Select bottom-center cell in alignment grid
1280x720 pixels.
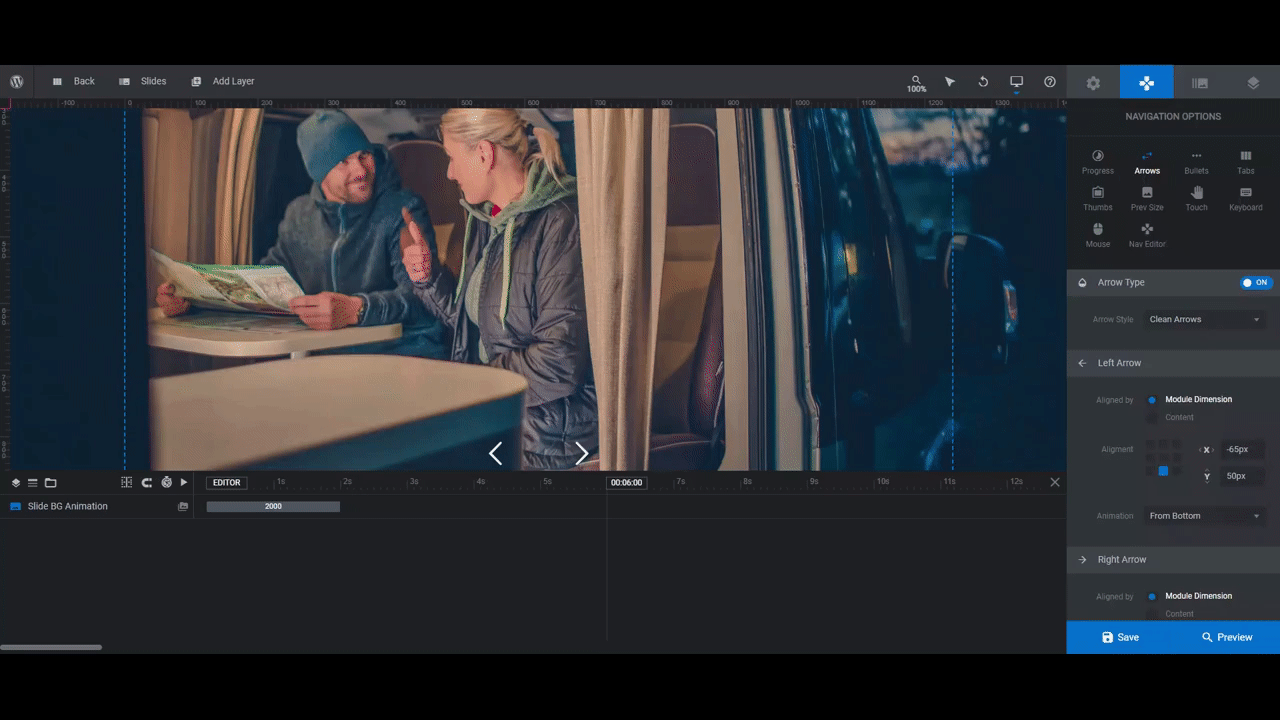[x=1163, y=471]
